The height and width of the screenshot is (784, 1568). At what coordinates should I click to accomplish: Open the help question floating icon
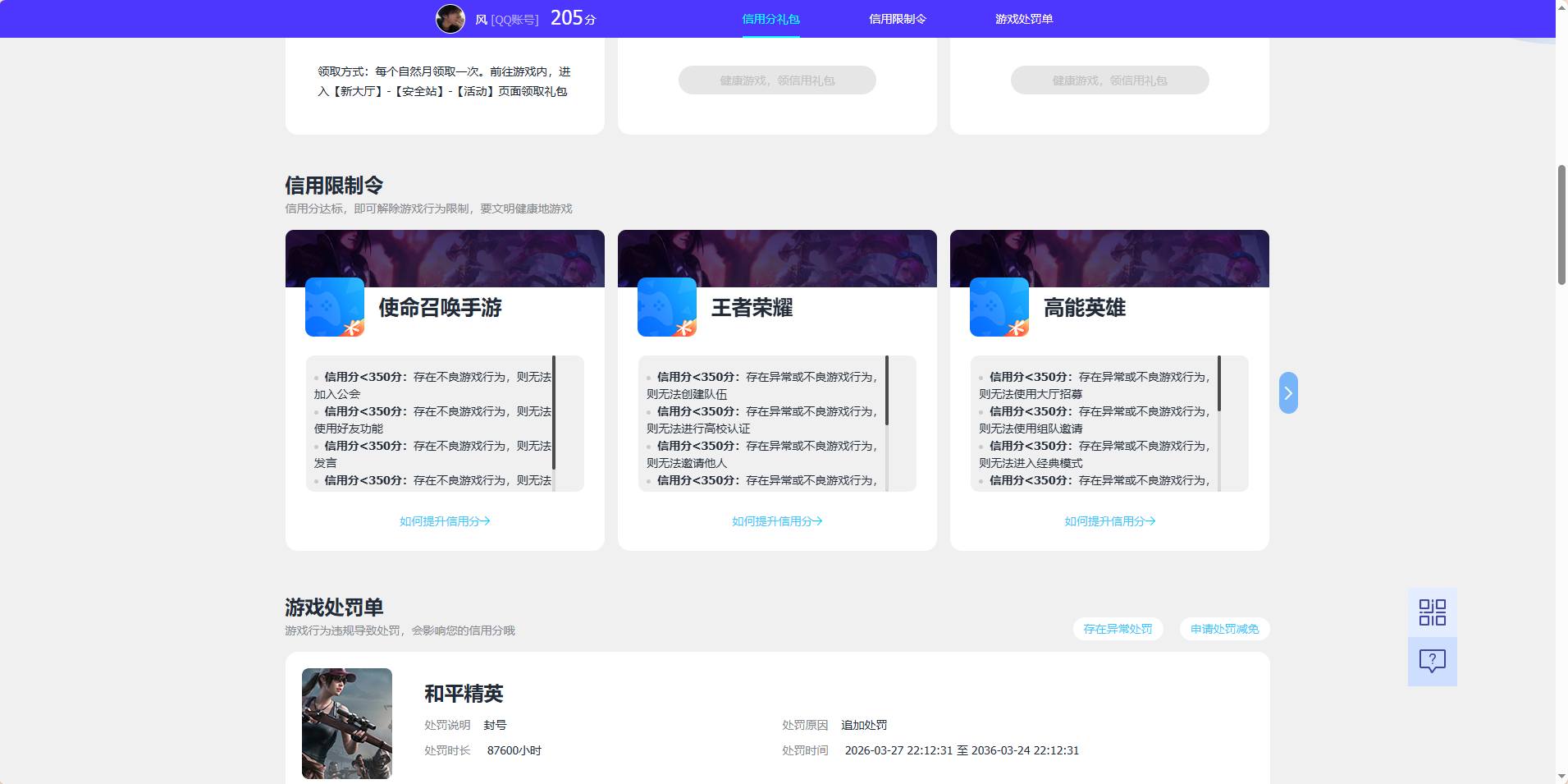1432,662
